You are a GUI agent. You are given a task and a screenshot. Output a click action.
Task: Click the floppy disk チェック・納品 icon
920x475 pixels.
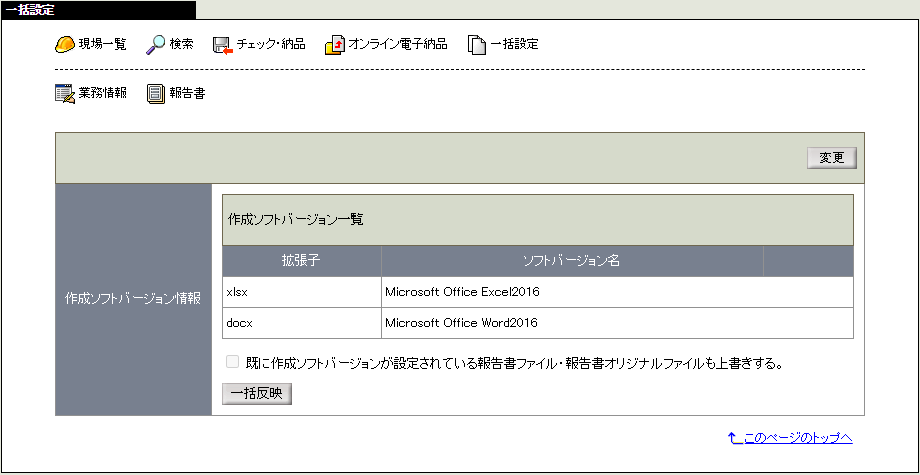223,45
